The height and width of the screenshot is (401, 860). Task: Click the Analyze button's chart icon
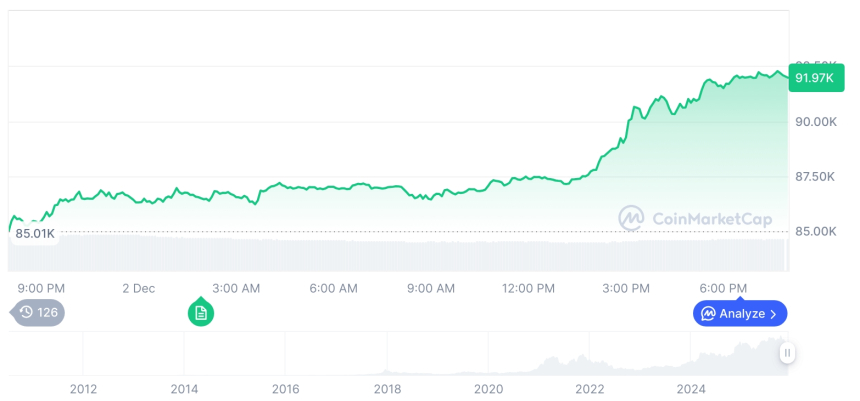tap(708, 314)
